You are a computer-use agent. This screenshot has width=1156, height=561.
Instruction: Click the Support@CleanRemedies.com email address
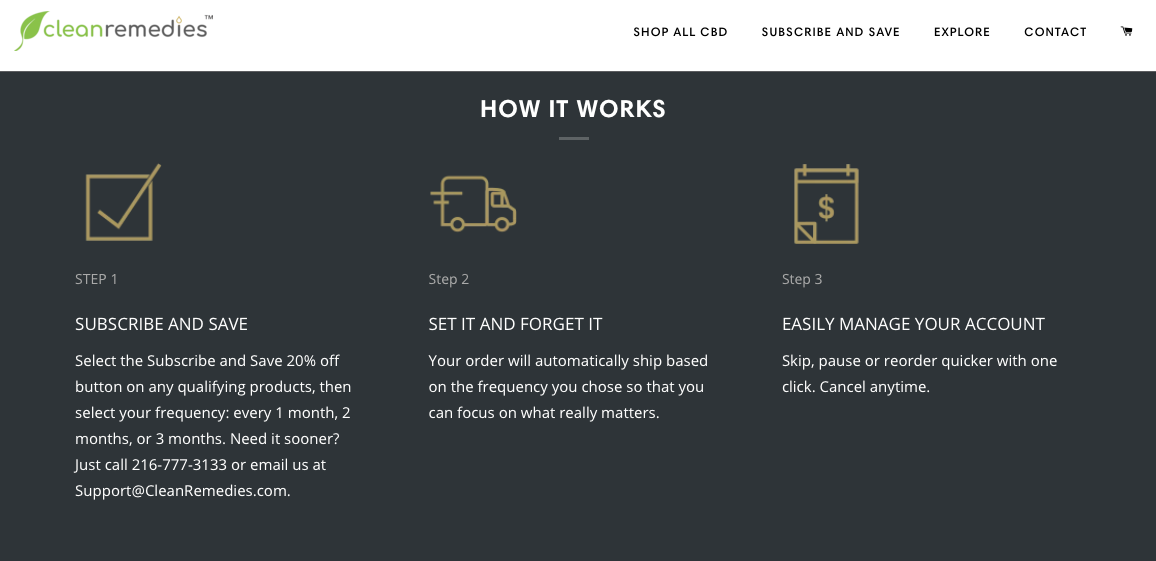point(181,491)
